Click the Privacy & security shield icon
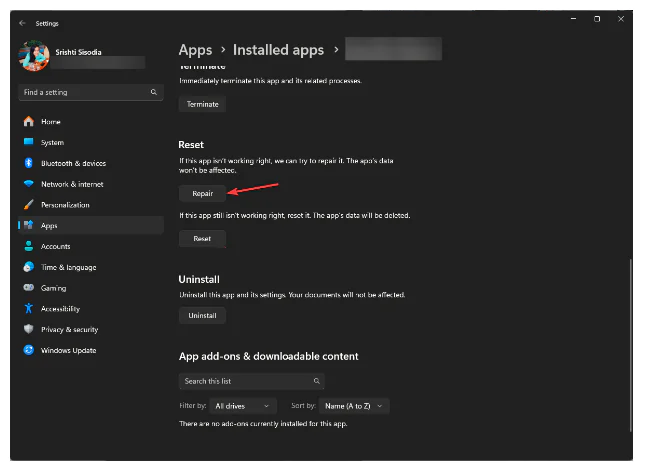 (29, 329)
